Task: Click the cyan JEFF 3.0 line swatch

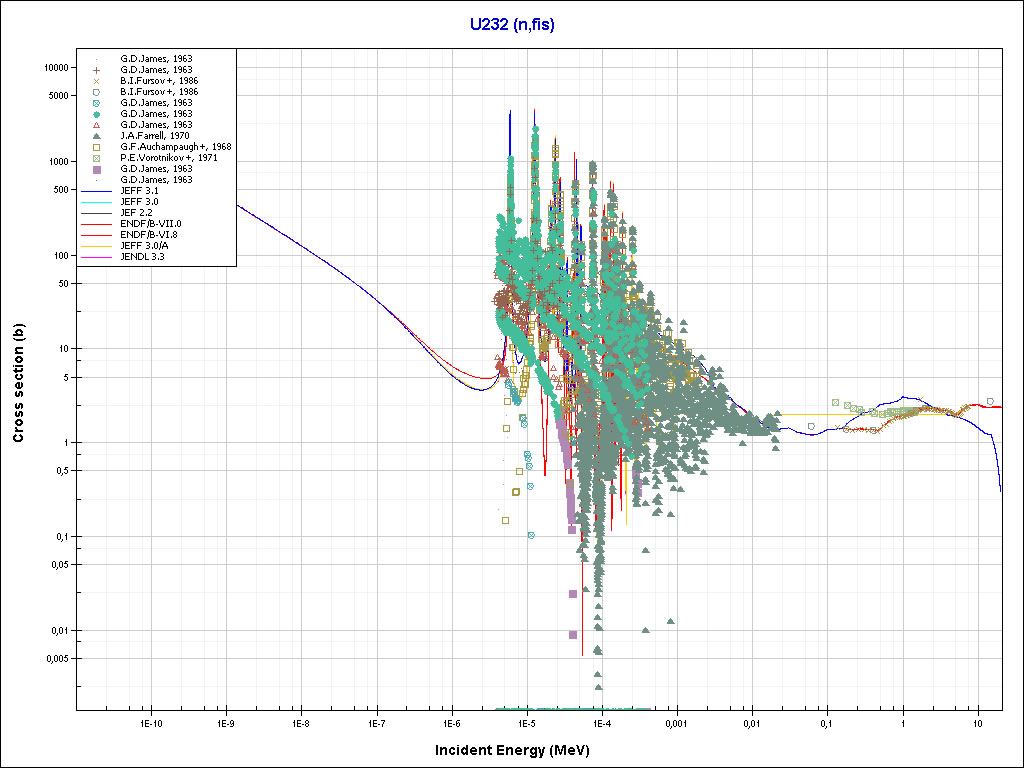Action: tap(97, 202)
